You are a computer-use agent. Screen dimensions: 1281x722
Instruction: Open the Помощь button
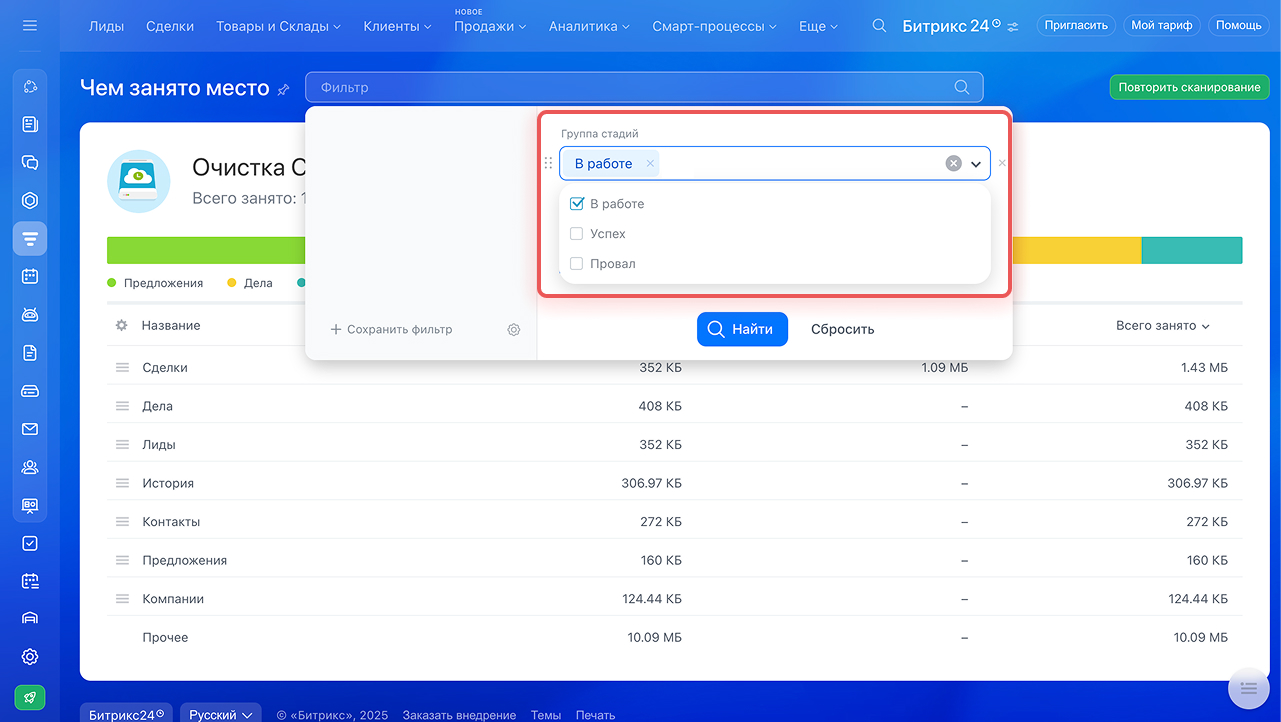pyautogui.click(x=1239, y=25)
